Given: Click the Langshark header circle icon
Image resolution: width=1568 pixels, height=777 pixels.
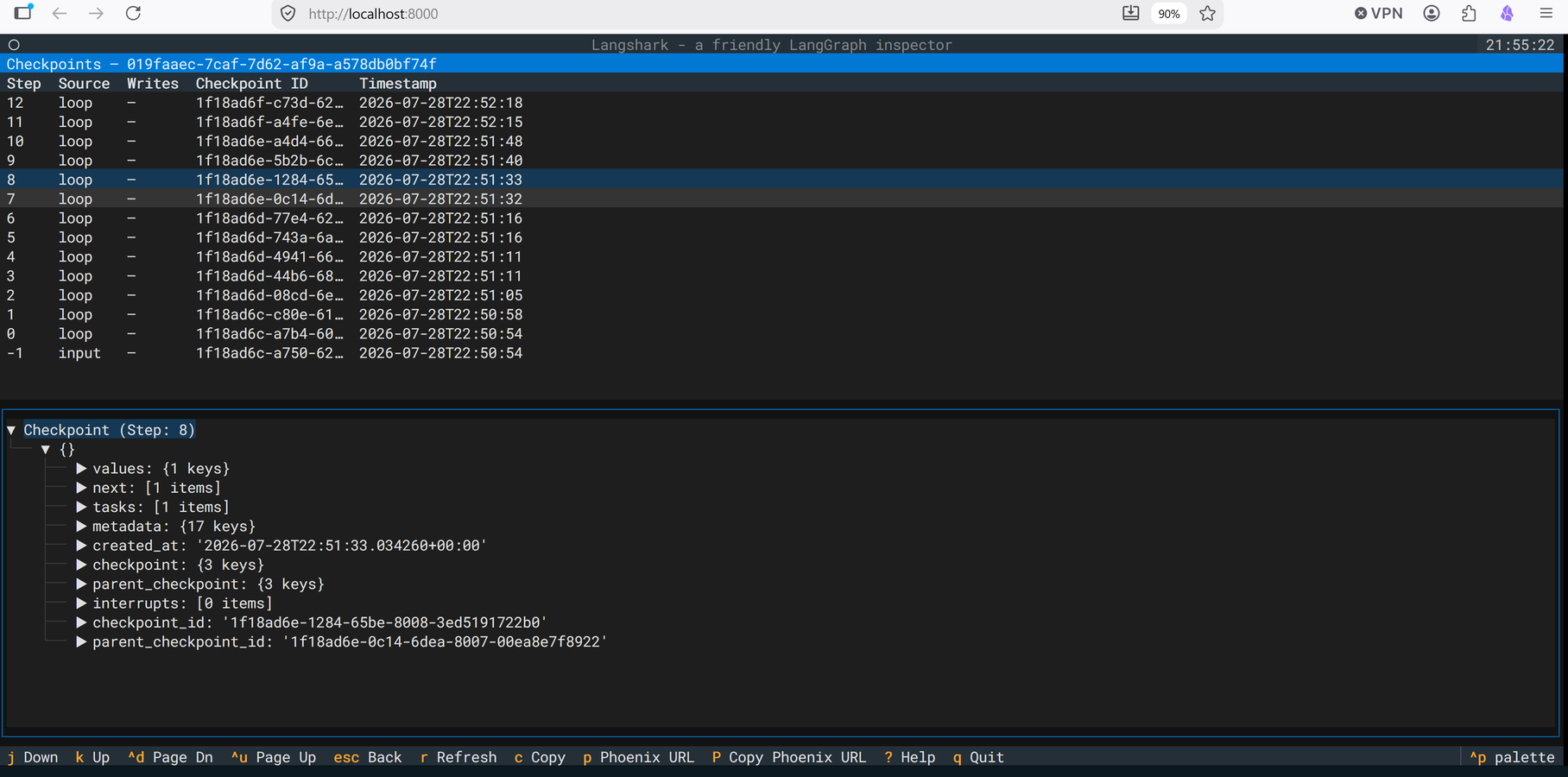Looking at the screenshot, I should pos(14,45).
